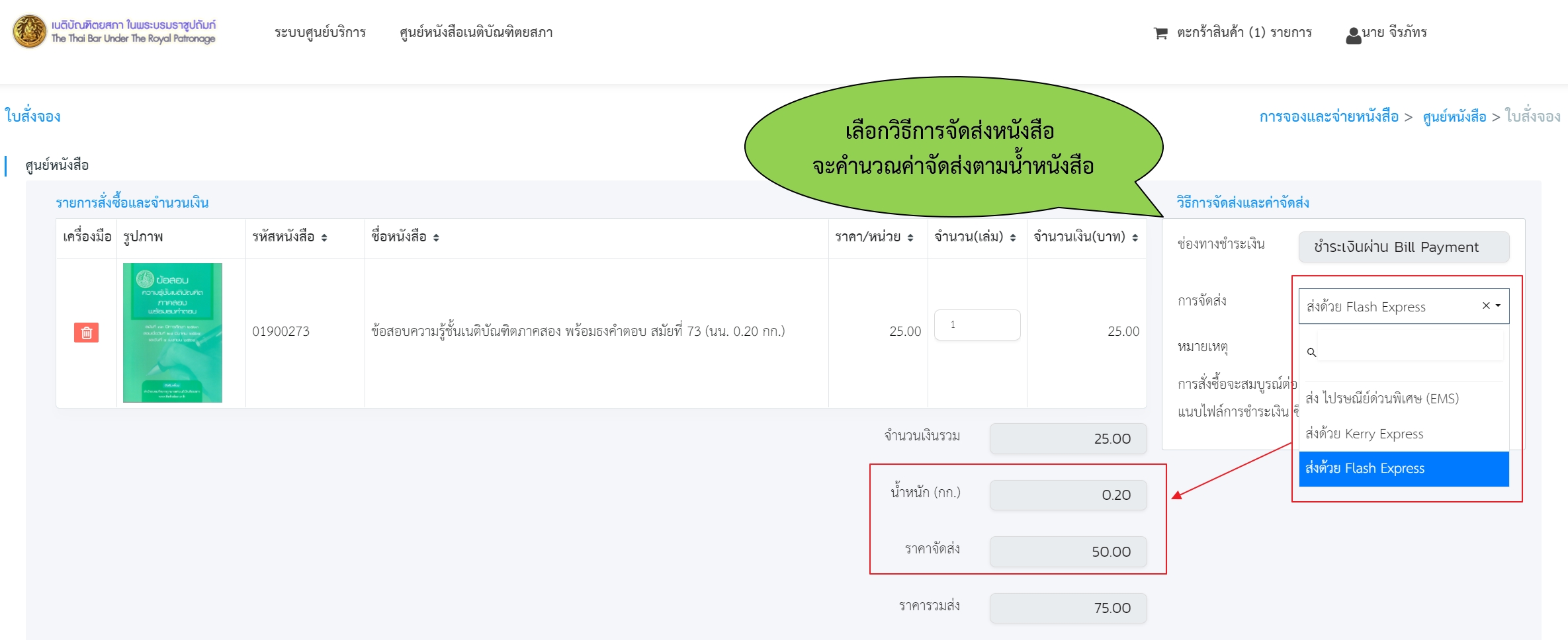Sort by ราคา/หน่วย column arrows
This screenshot has width=1568, height=640.
click(910, 238)
